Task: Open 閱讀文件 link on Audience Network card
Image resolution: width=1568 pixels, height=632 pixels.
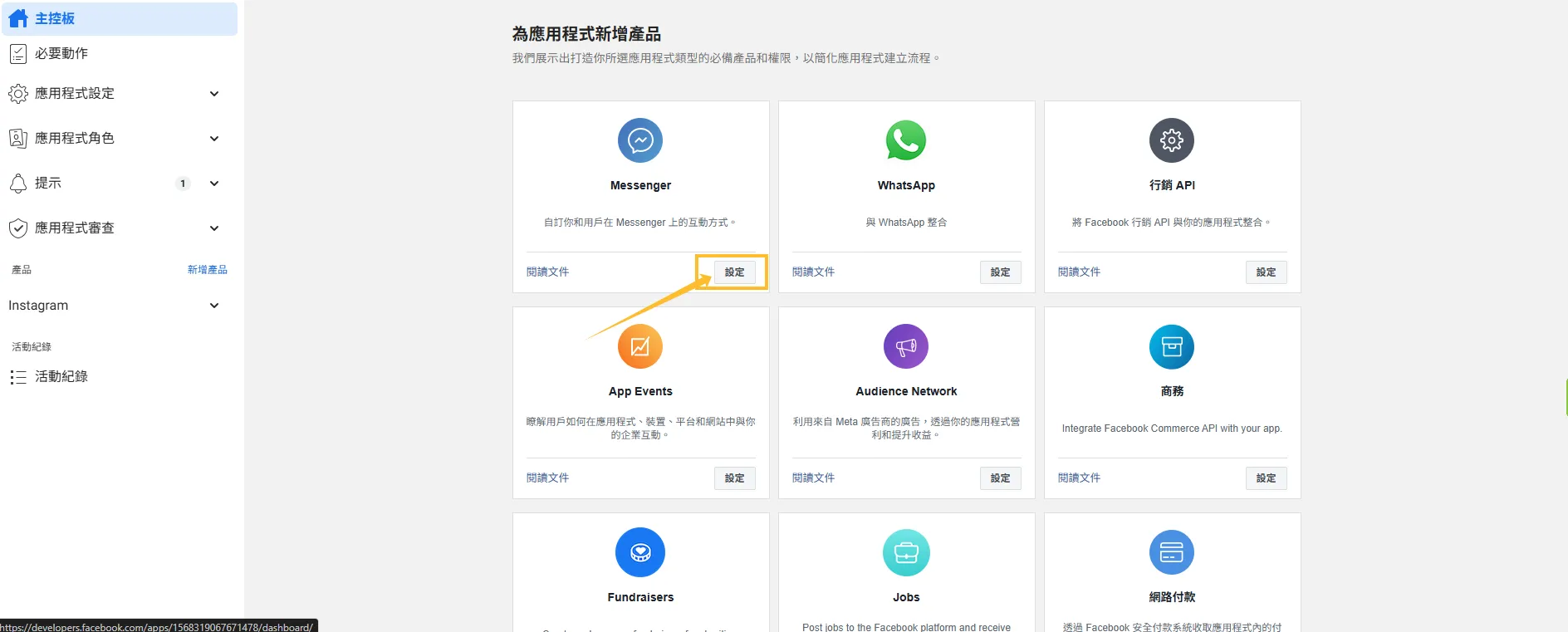Action: tap(813, 478)
